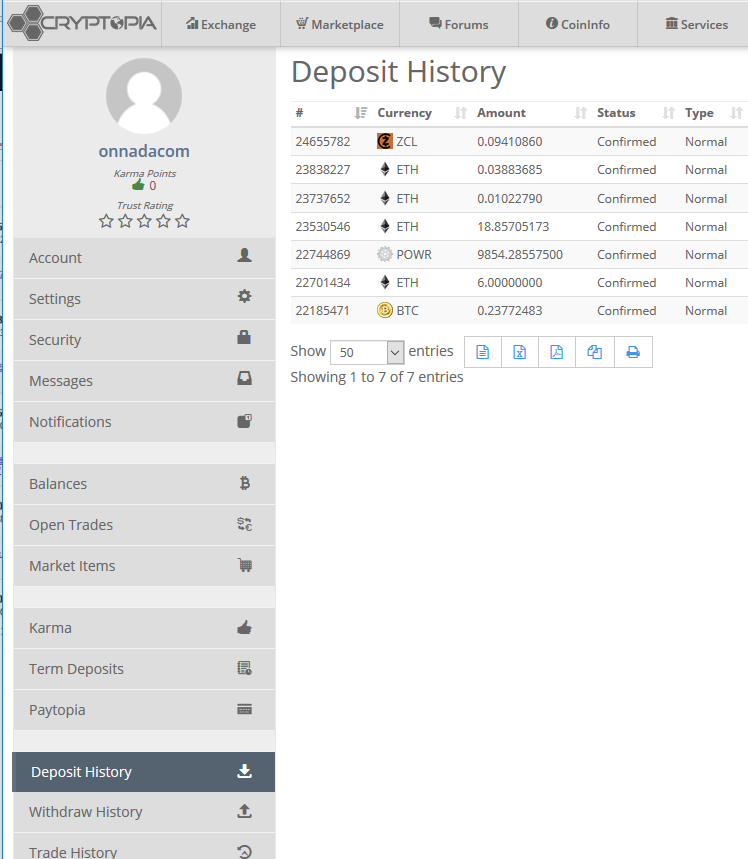Export the deposit table as PDF

pyautogui.click(x=557, y=352)
